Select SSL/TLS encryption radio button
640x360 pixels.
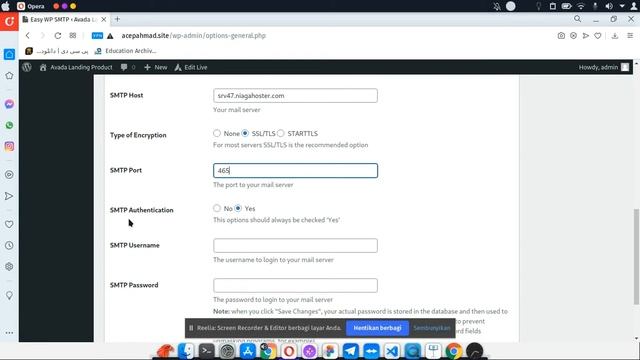245,133
